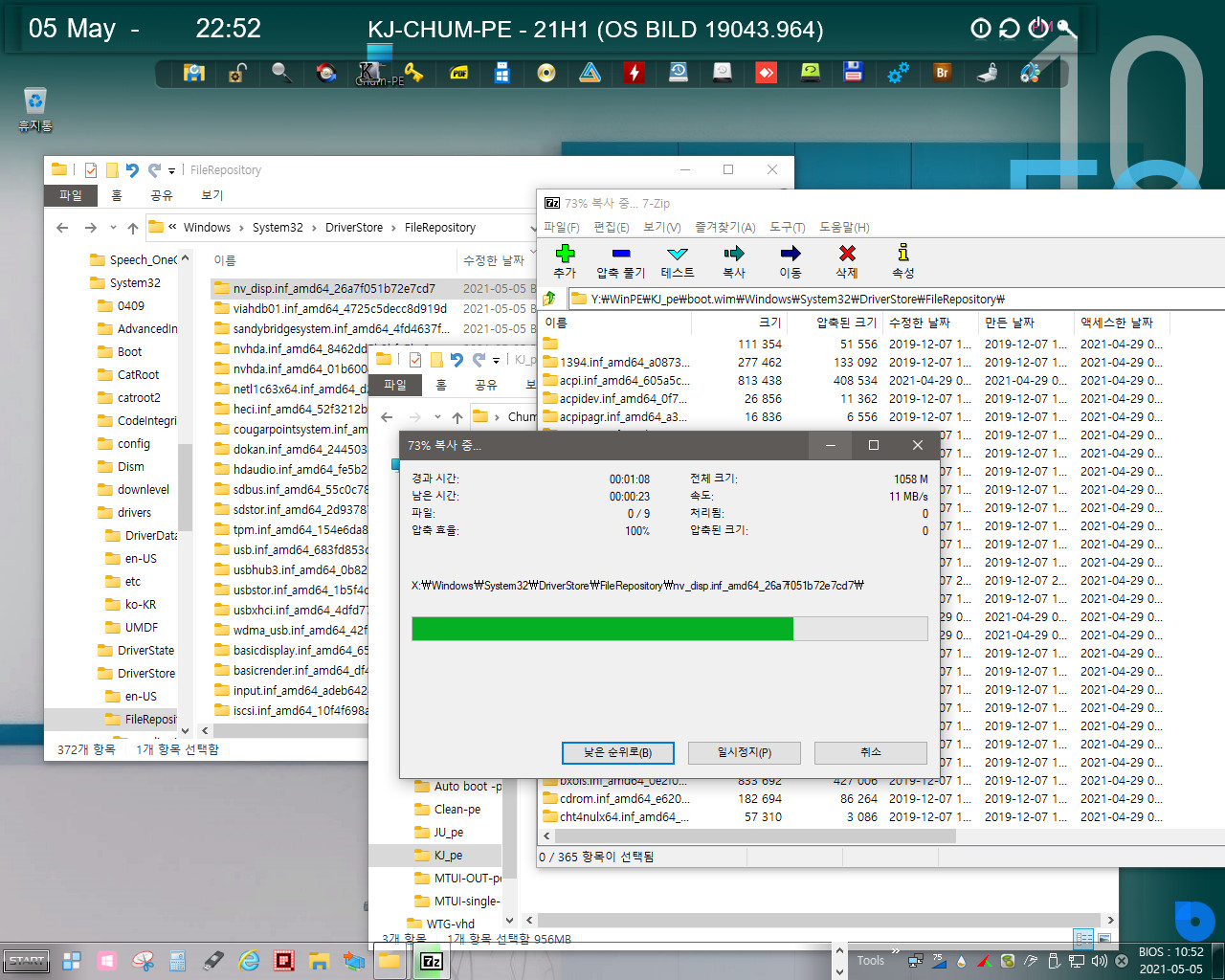Open the 편집(E) menu in 7-Zip
This screenshot has width=1225, height=980.
click(612, 227)
